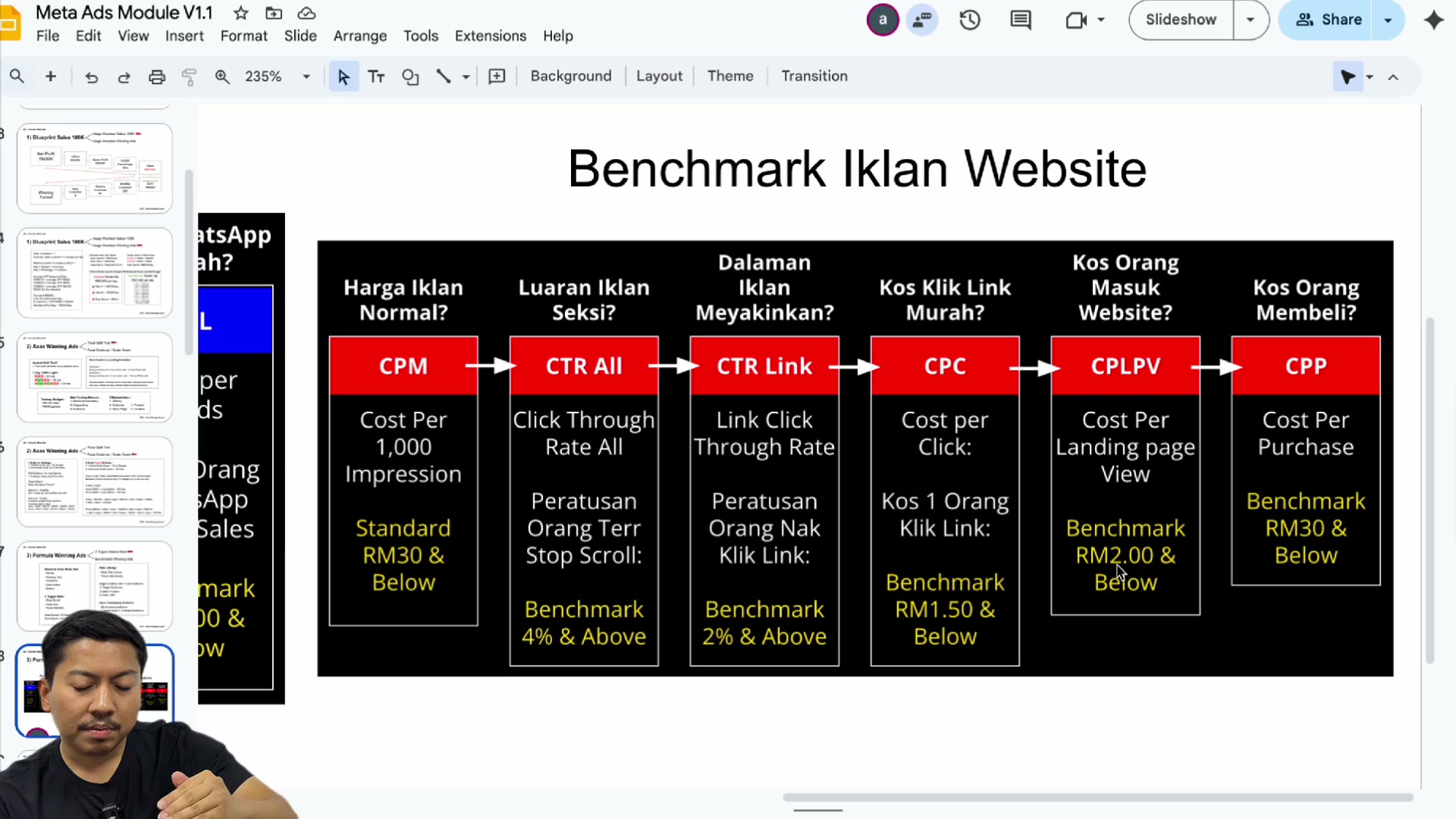Viewport: 1456px width, 819px height.
Task: Select the red CPC box
Action: pos(945,366)
